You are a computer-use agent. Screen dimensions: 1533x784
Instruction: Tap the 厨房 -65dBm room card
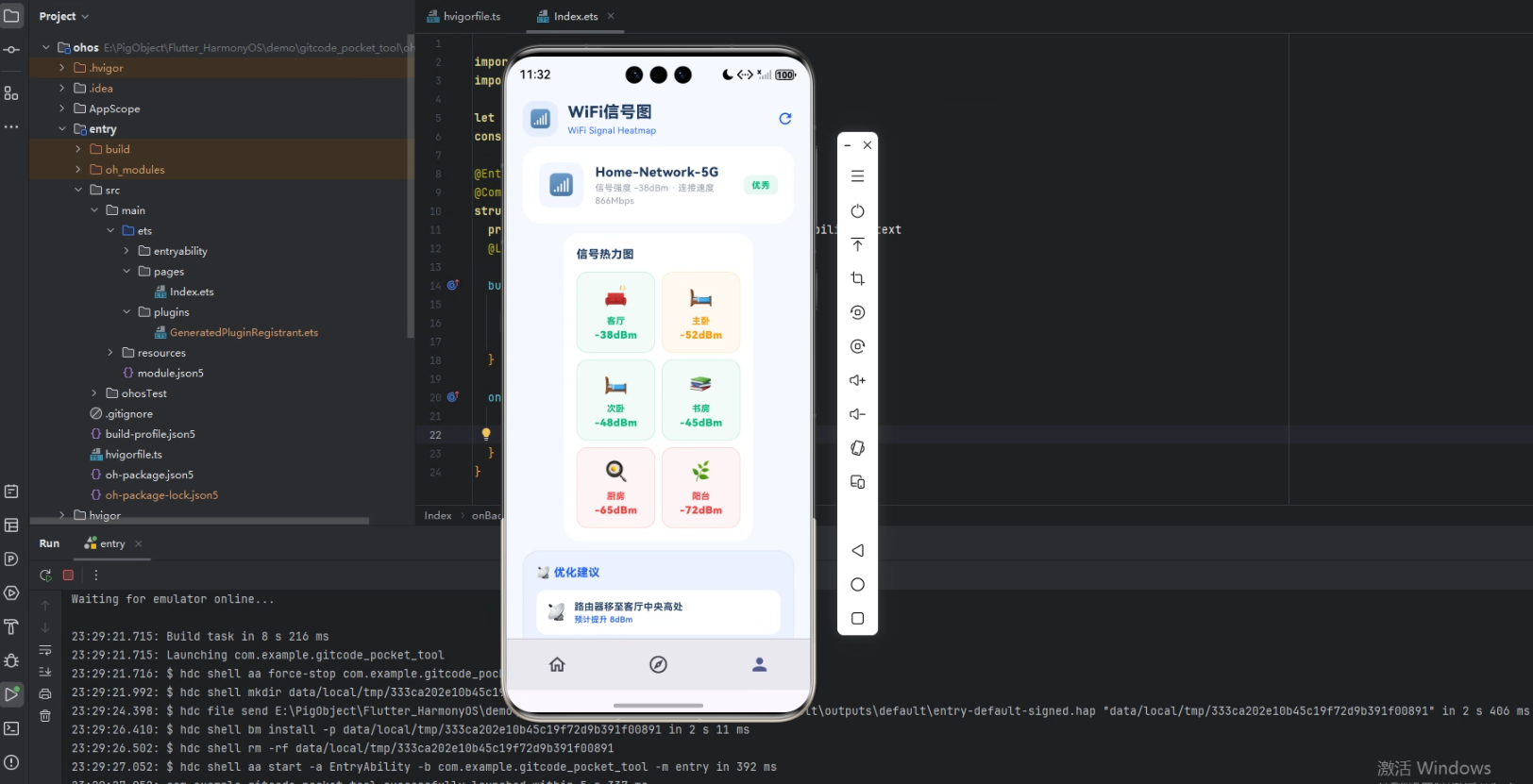(615, 488)
